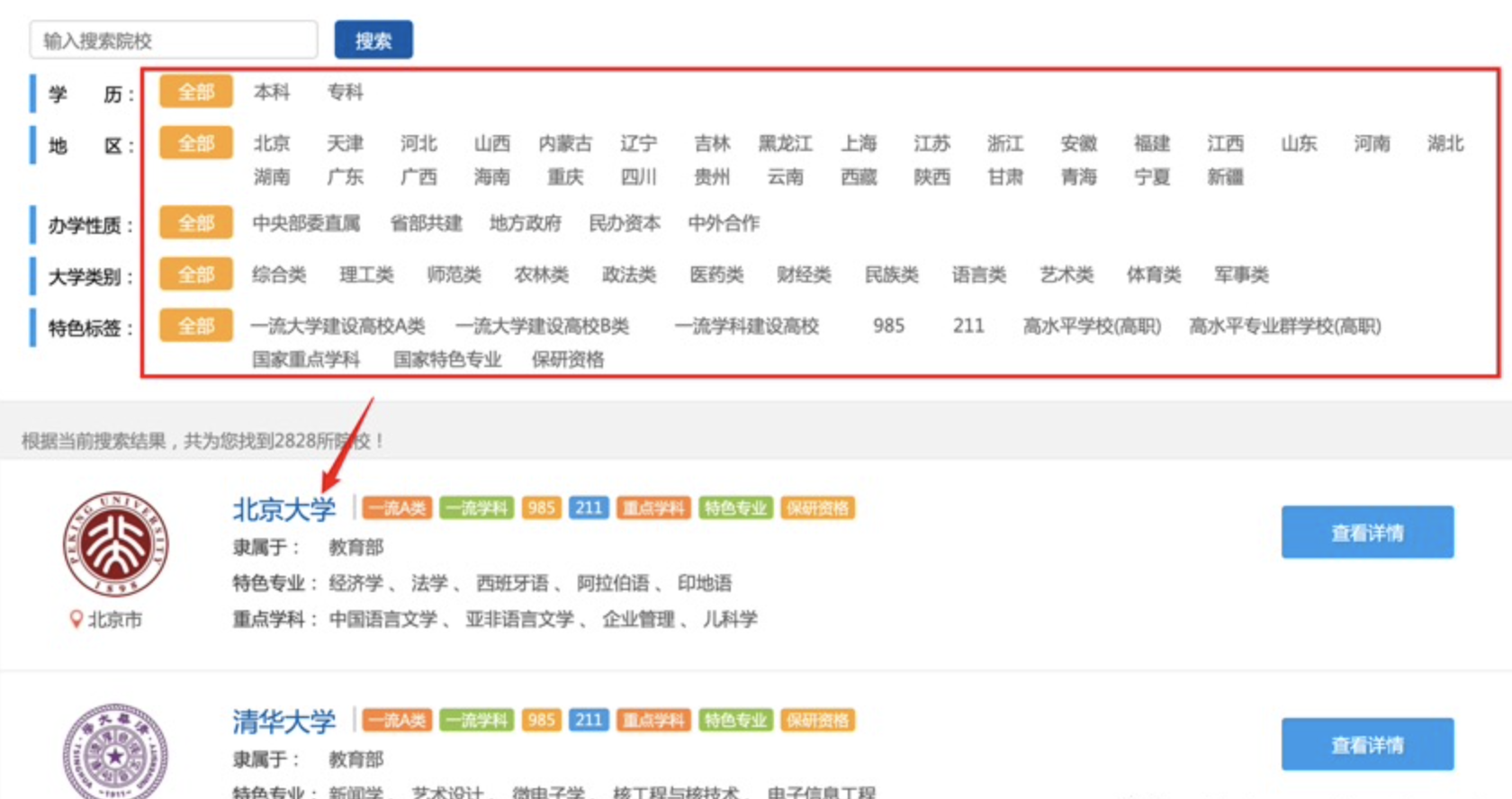Filter by 省部共建 school type

(x=426, y=223)
